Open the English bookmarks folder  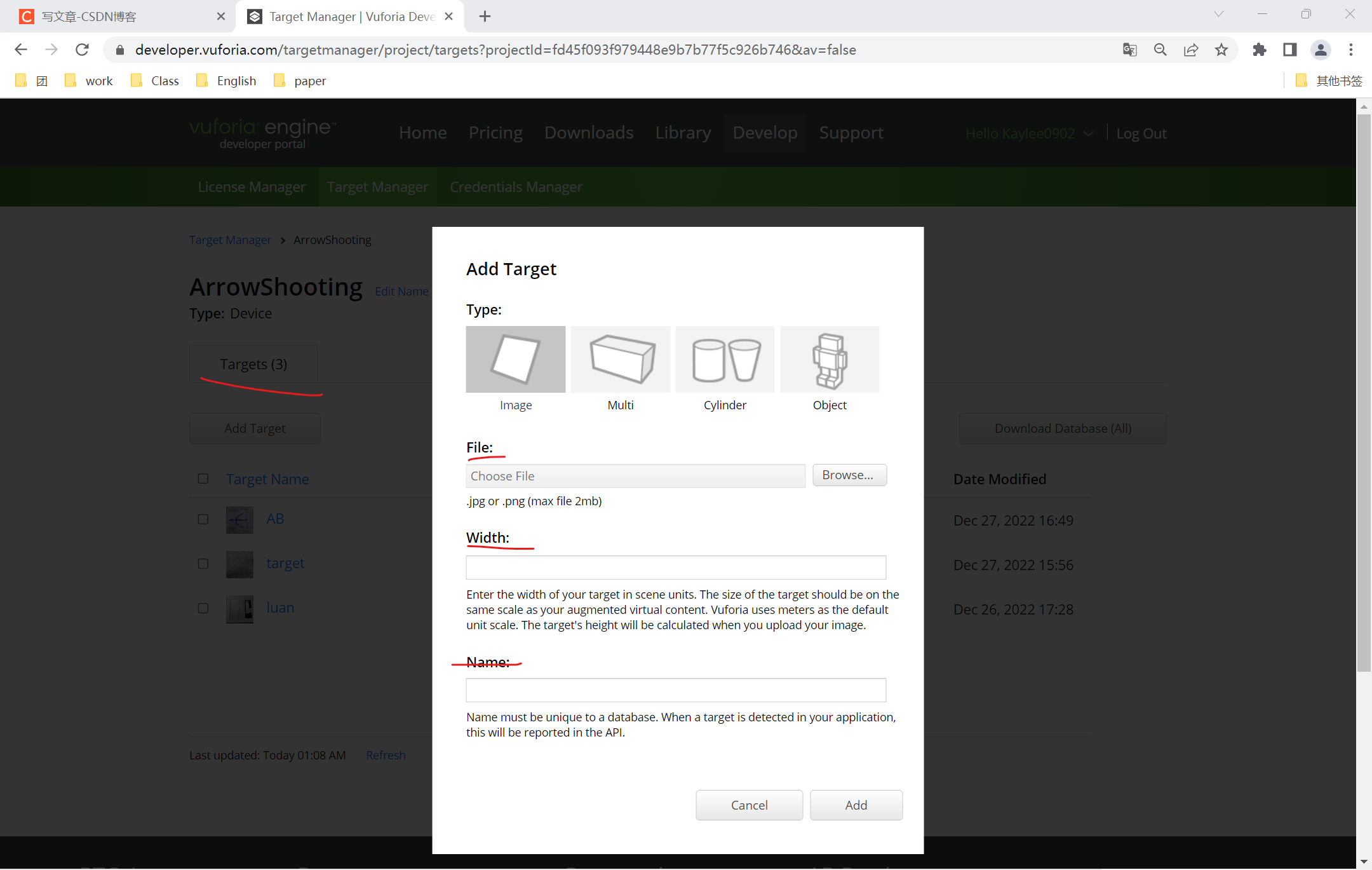pos(226,81)
